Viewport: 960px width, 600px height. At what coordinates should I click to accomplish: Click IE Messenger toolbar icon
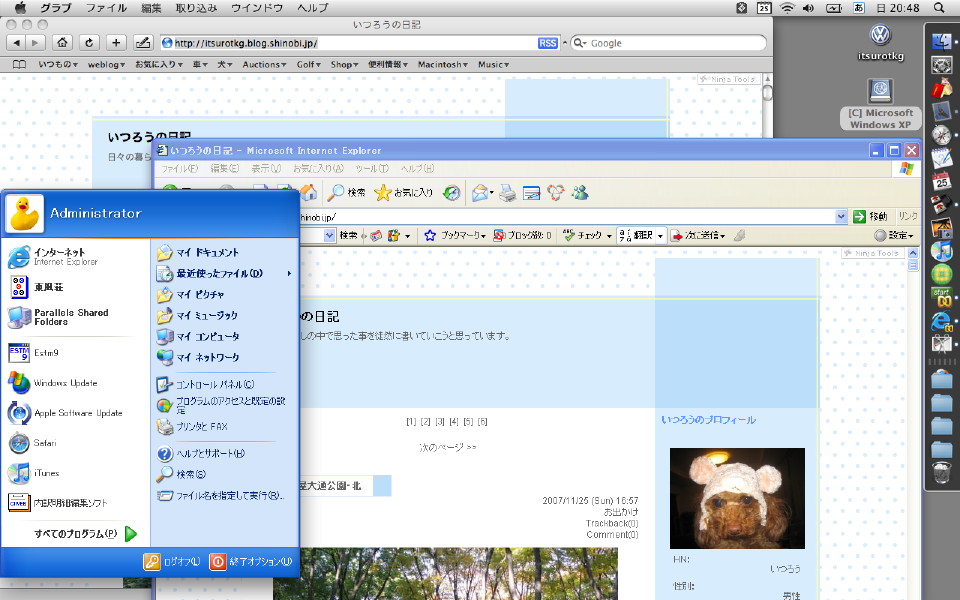pyautogui.click(x=580, y=193)
